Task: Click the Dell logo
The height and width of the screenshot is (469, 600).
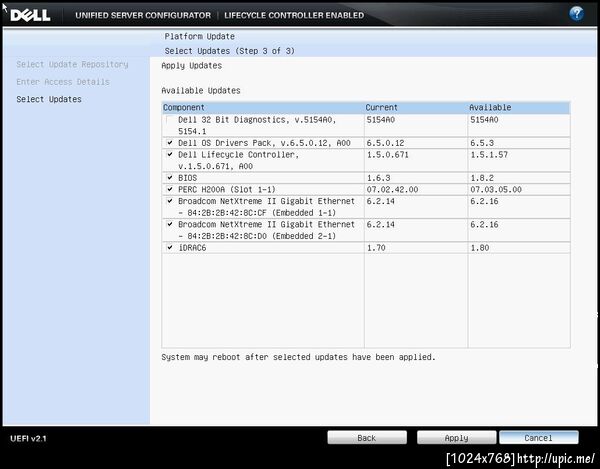Action: tap(30, 15)
